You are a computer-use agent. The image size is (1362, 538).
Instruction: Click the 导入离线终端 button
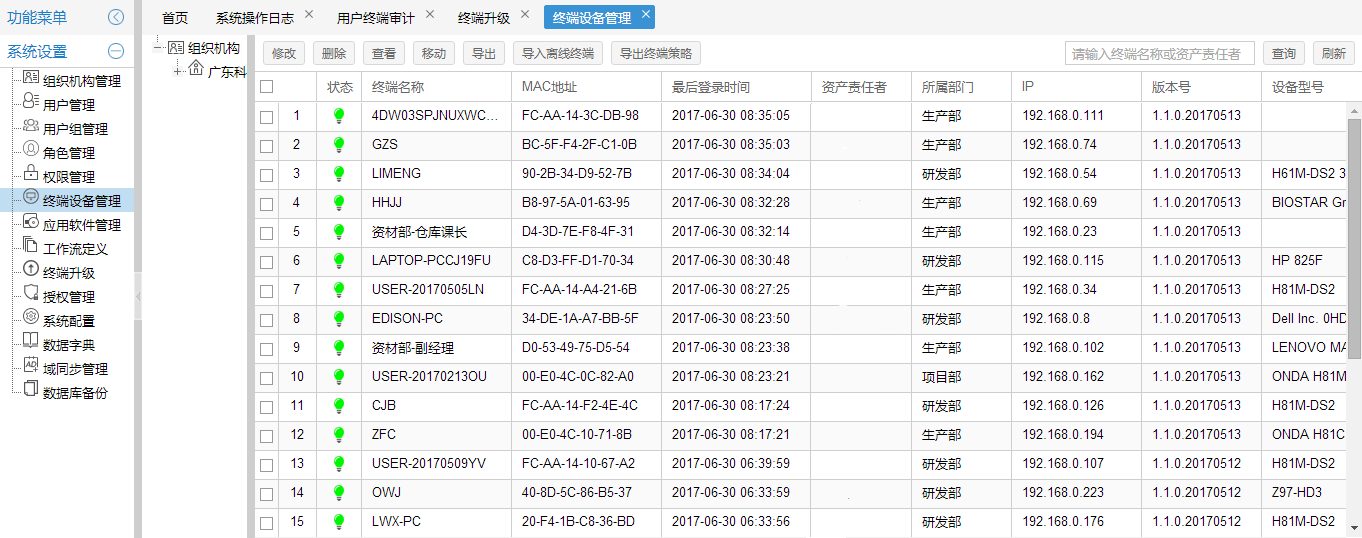pos(557,54)
